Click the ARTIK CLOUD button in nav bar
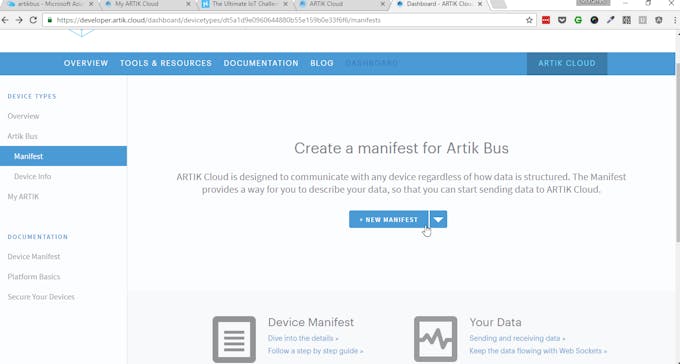The height and width of the screenshot is (364, 680). coord(567,63)
